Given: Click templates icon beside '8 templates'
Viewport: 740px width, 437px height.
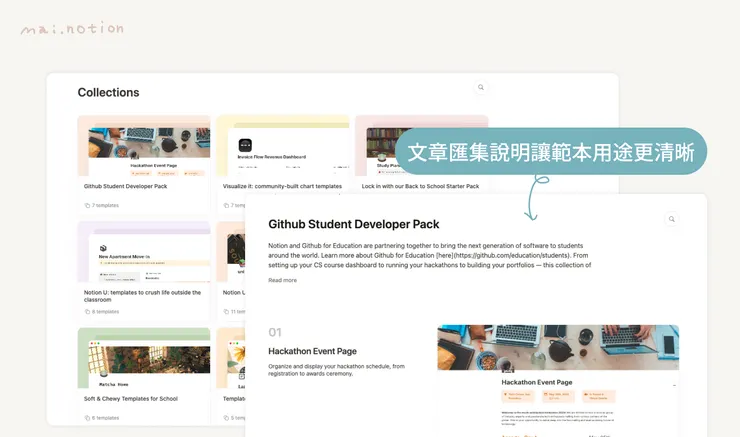Looking at the screenshot, I should tap(87, 311).
